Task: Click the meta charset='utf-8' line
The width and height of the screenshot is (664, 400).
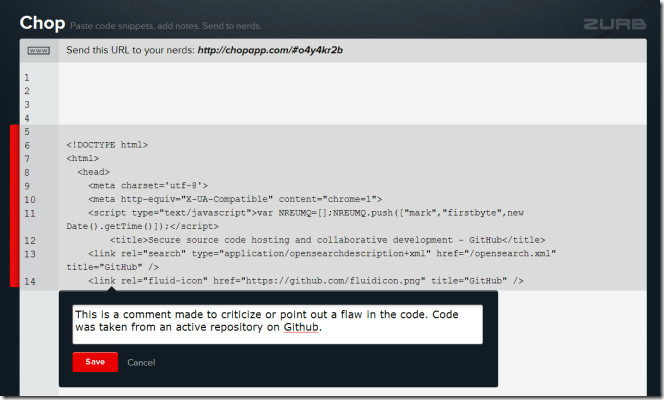Action: point(148,185)
